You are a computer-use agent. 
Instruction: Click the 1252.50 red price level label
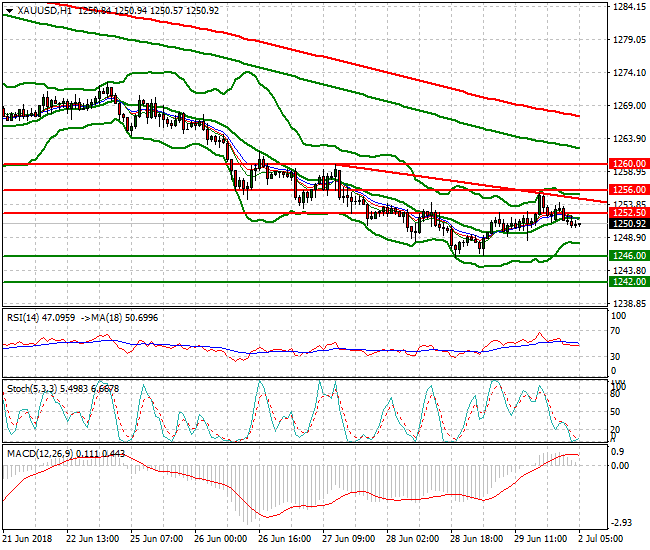629,213
